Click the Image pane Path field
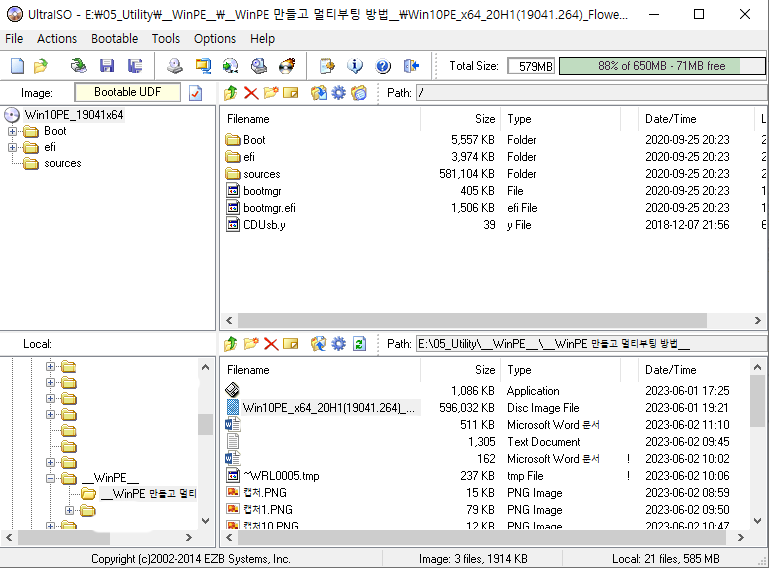Viewport: 769px width, 568px height. pyautogui.click(x=591, y=93)
